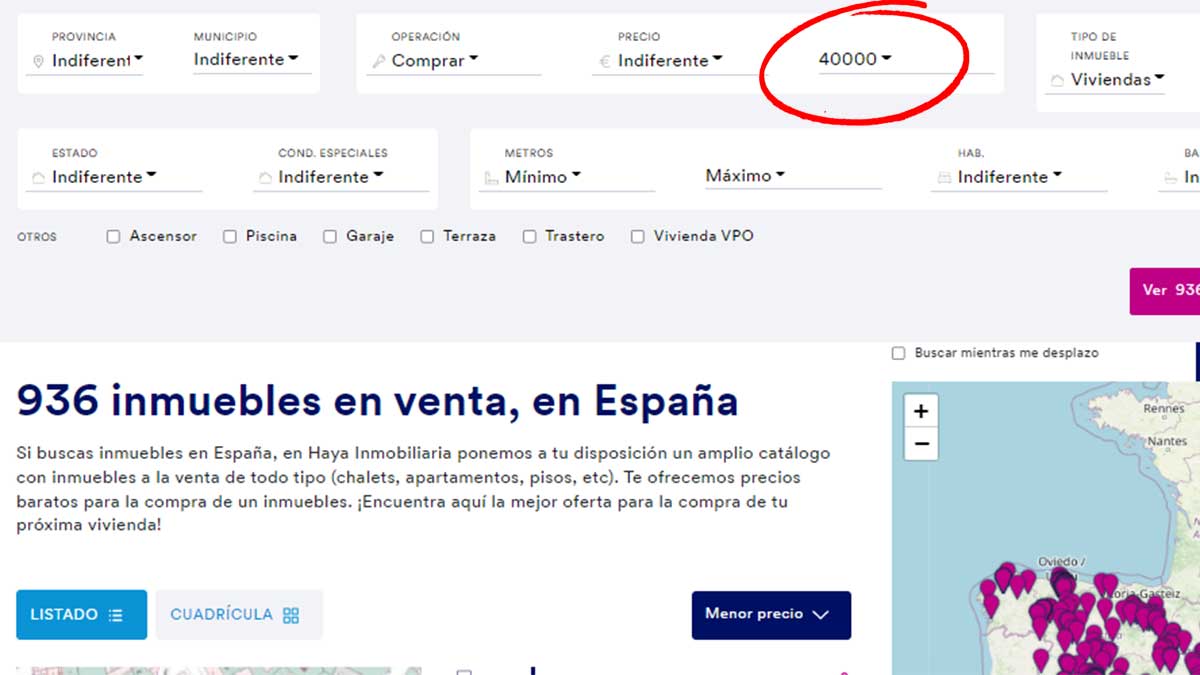The width and height of the screenshot is (1200, 675).
Task: Click the grid icon in Cuadrícula view
Action: click(x=291, y=615)
